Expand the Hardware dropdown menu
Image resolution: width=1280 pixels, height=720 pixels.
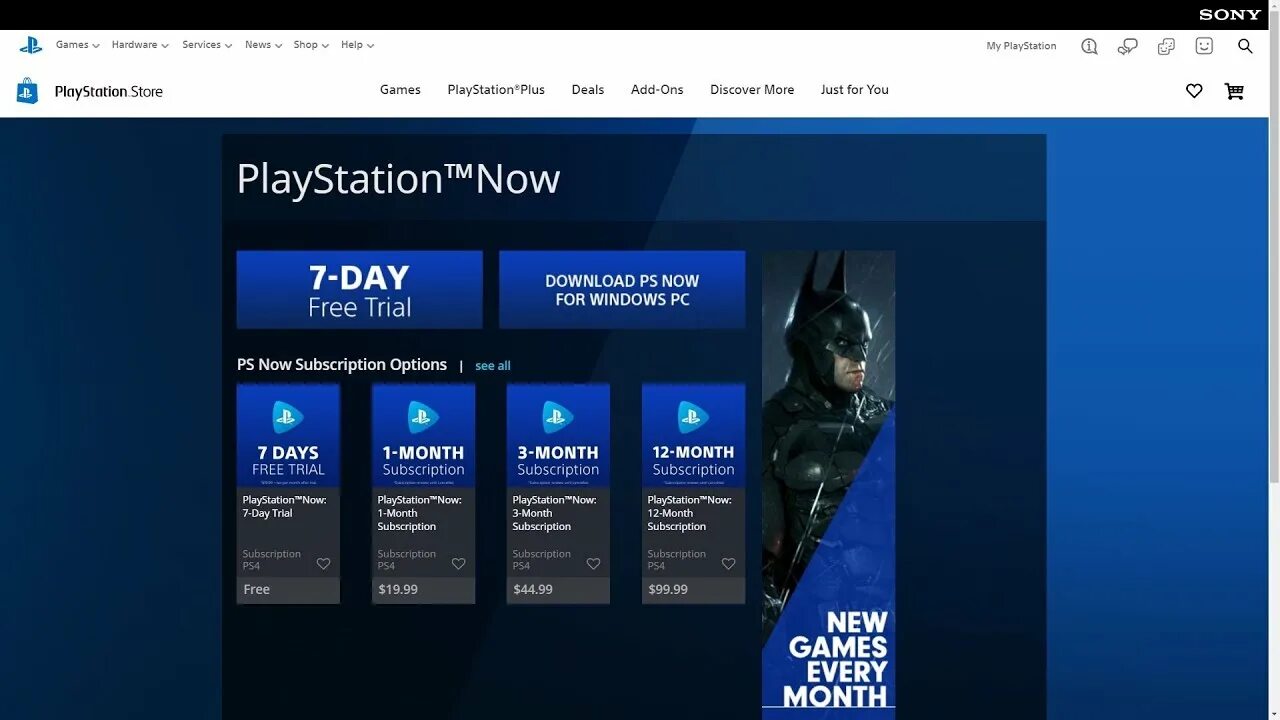[140, 45]
